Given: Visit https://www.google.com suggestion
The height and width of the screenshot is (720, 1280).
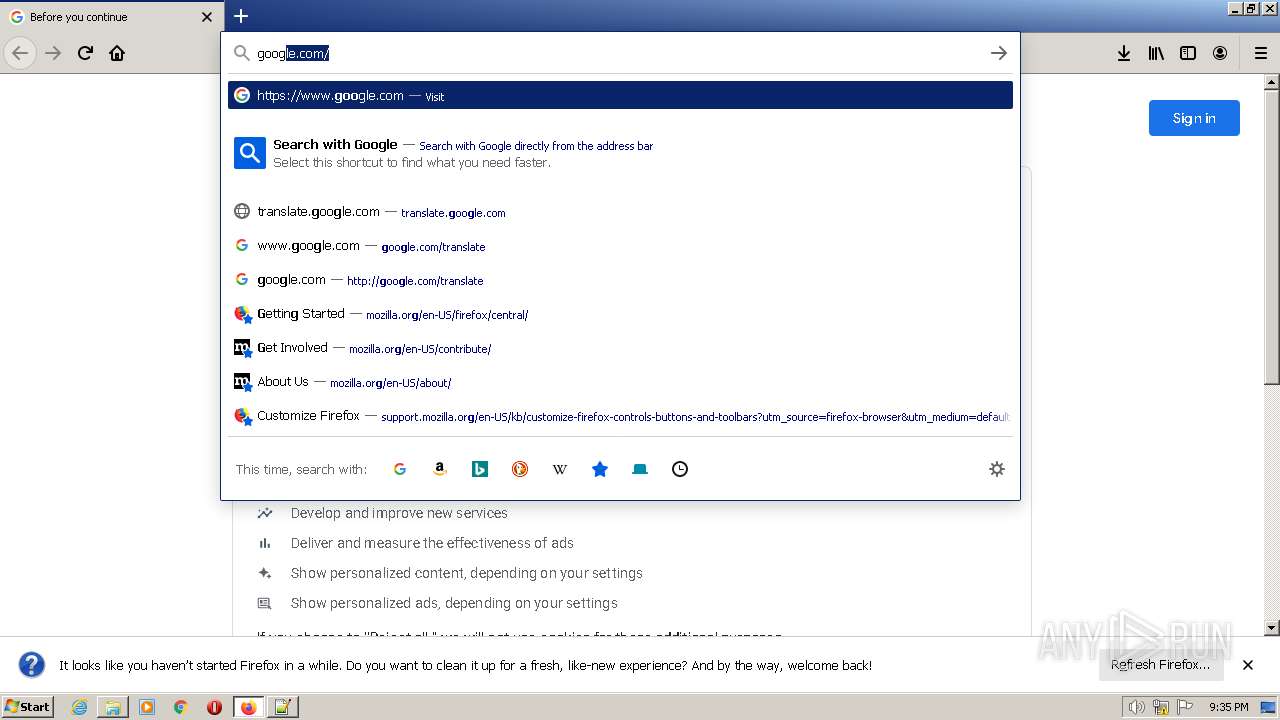Looking at the screenshot, I should 620,95.
